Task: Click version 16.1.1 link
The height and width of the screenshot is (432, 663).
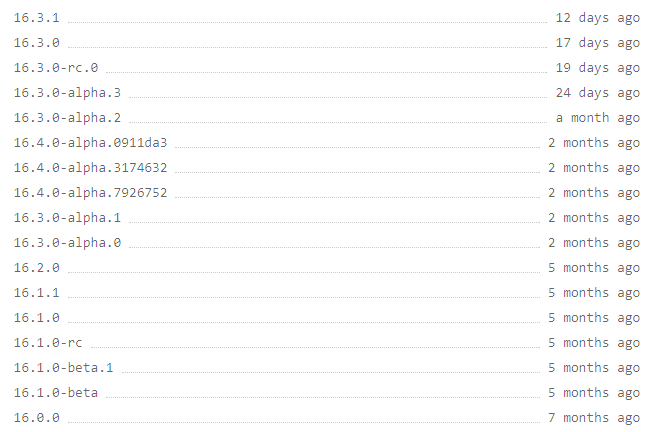Action: tap(37, 292)
